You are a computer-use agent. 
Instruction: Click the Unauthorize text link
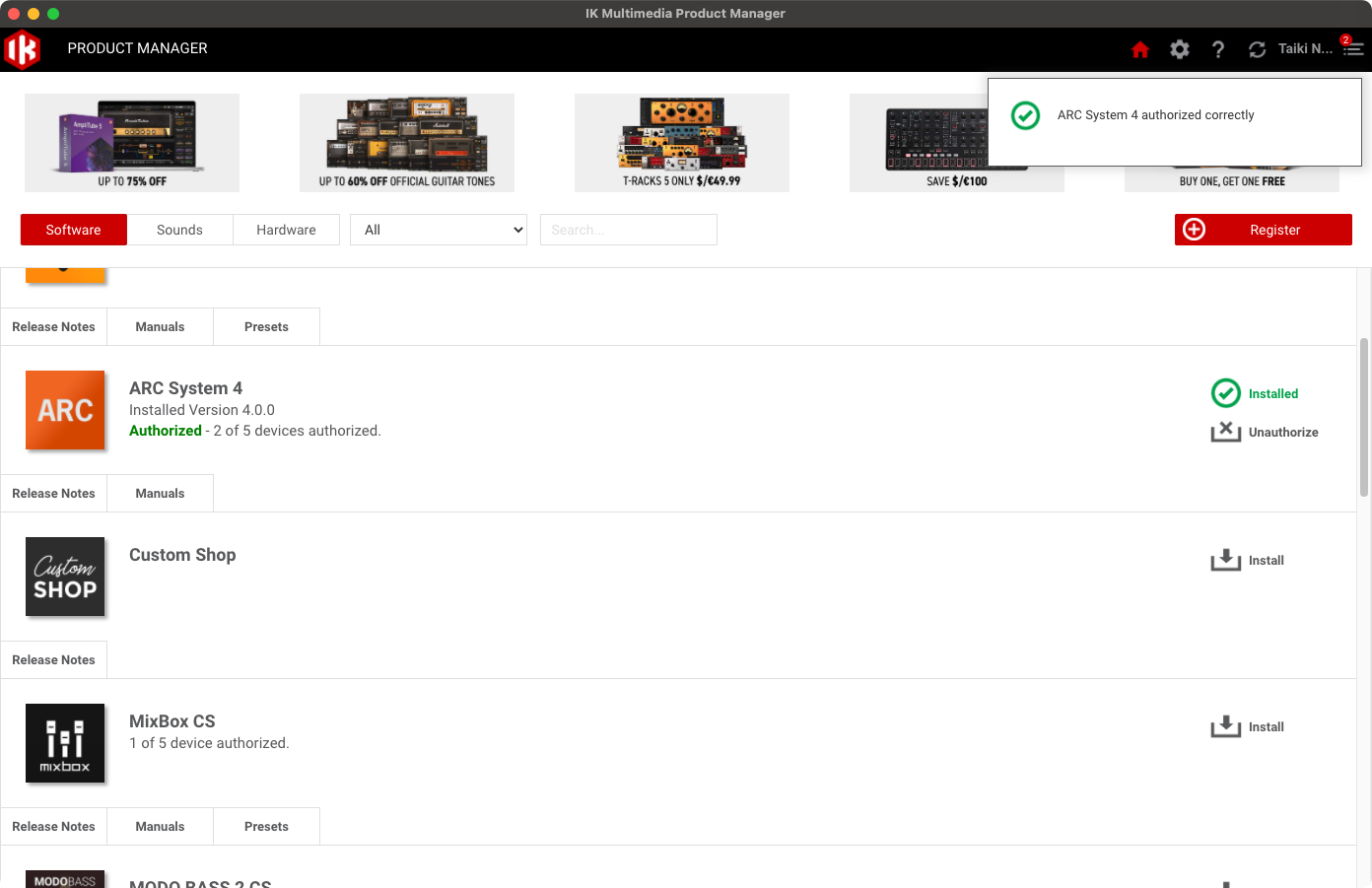[x=1283, y=432]
